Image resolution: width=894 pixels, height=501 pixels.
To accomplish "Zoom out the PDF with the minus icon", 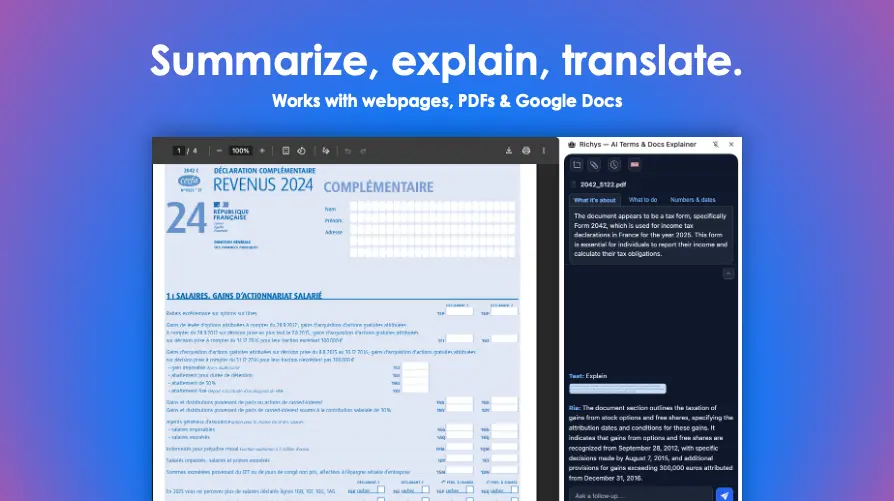I will coord(219,151).
